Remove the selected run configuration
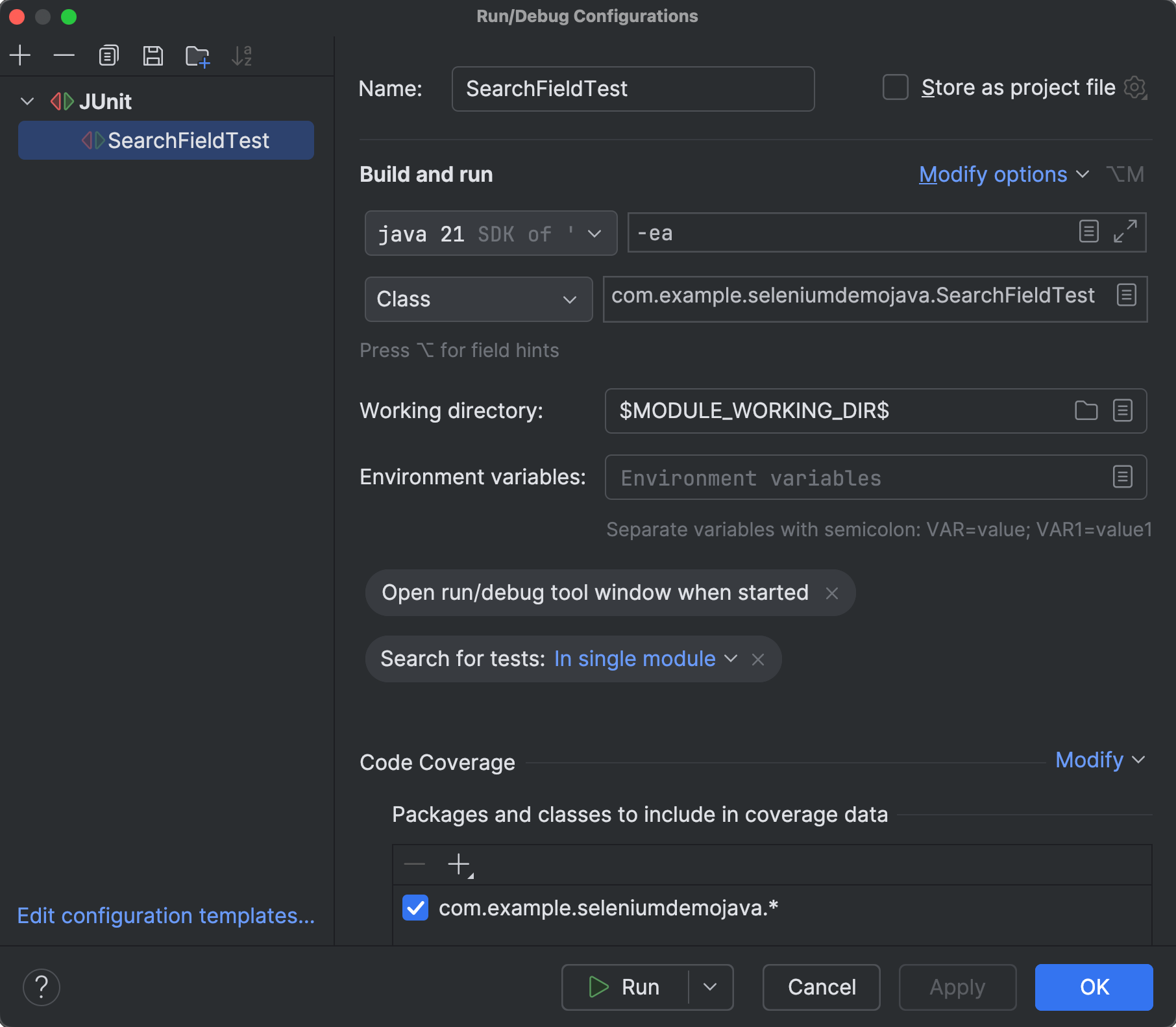The height and width of the screenshot is (1027, 1176). pyautogui.click(x=64, y=55)
